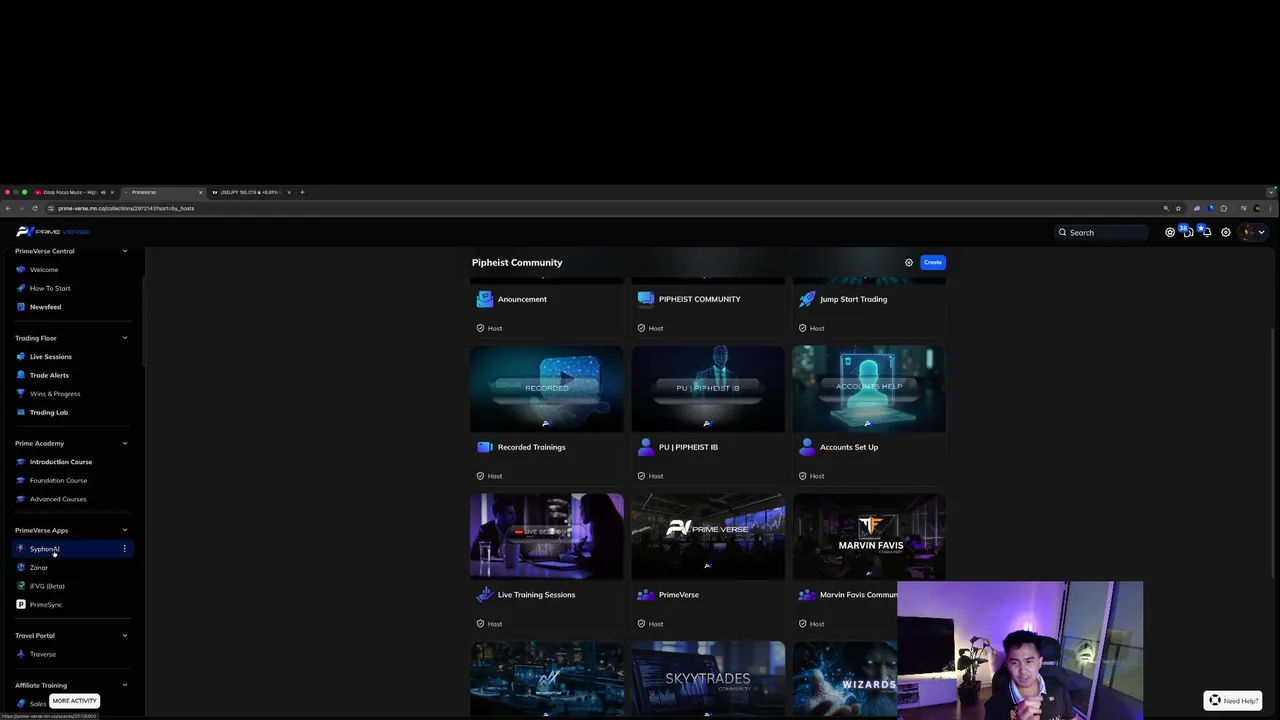Open the Chrome three-dot menu
Image resolution: width=1280 pixels, height=720 pixels.
[1272, 208]
